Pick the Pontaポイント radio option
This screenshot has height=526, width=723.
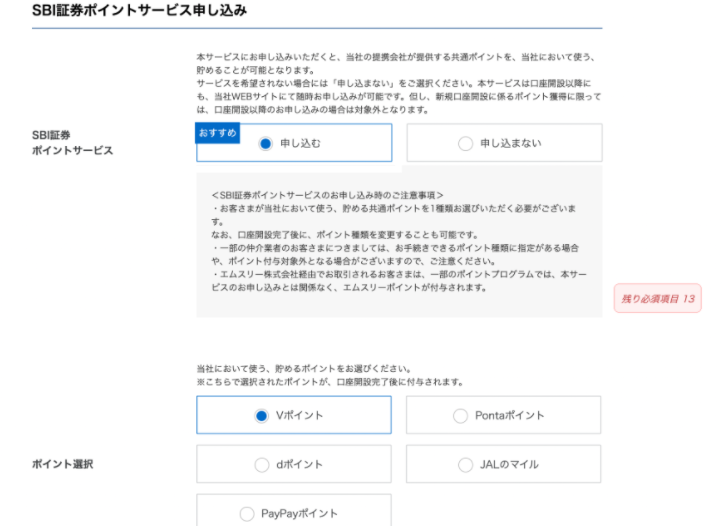[x=460, y=415]
